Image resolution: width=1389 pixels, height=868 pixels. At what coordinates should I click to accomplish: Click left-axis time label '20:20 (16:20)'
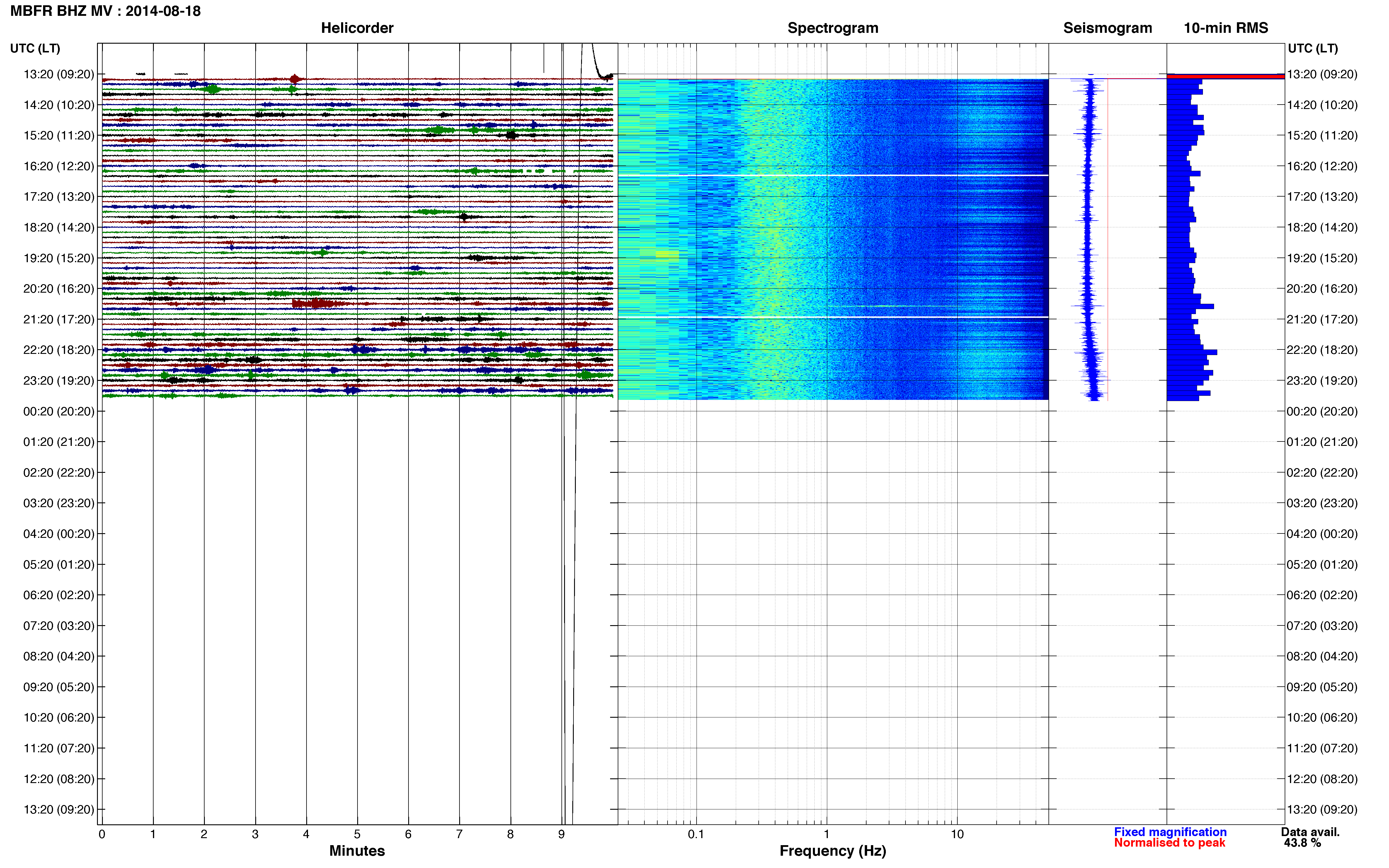tap(59, 288)
